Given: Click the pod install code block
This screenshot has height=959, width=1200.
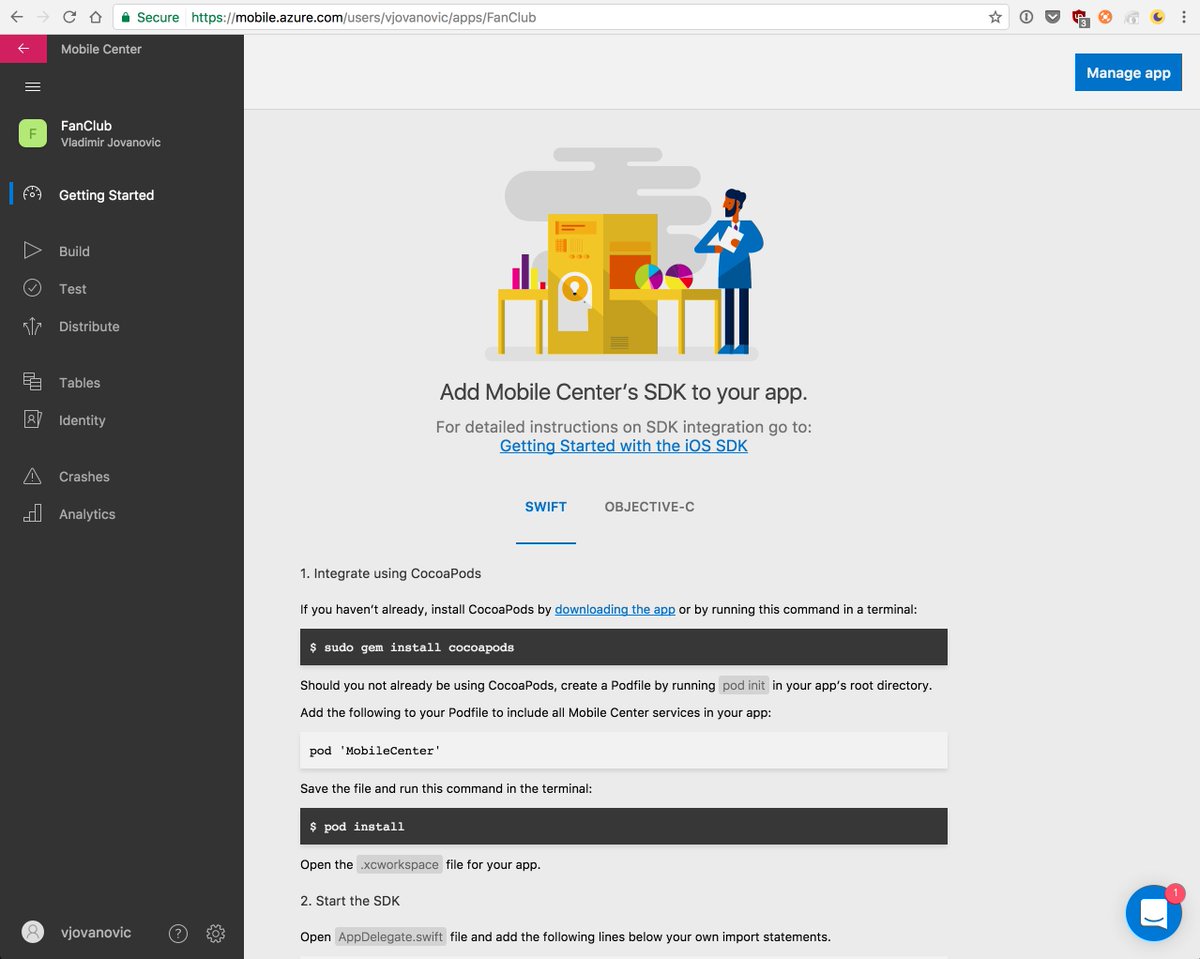Looking at the screenshot, I should tap(623, 827).
